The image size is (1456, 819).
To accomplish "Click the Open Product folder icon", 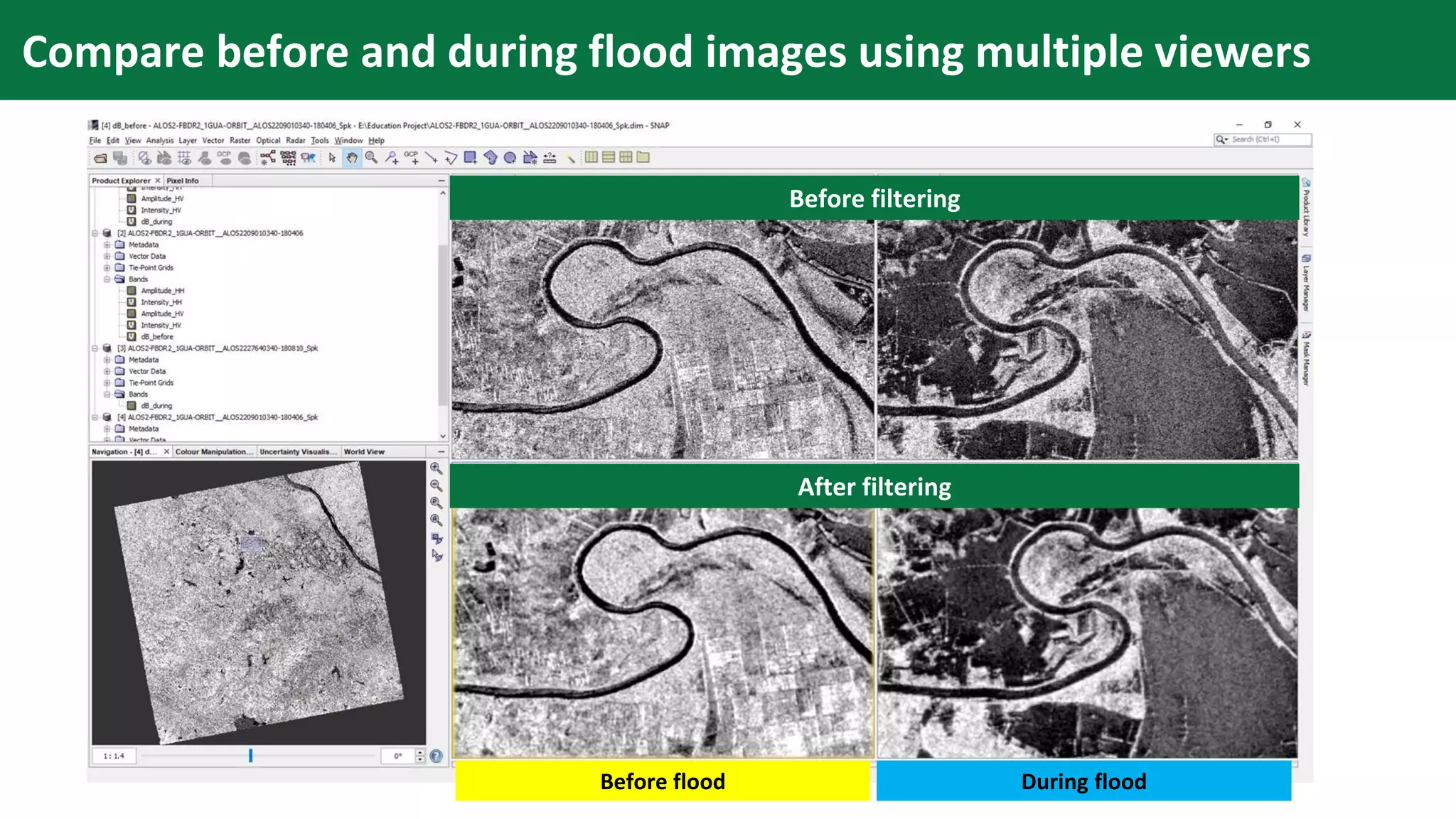I will click(x=100, y=158).
